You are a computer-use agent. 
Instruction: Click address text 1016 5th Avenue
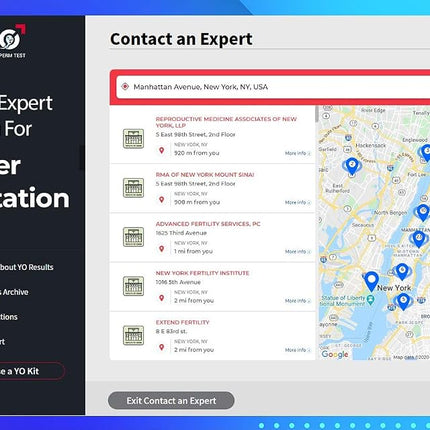(178, 282)
